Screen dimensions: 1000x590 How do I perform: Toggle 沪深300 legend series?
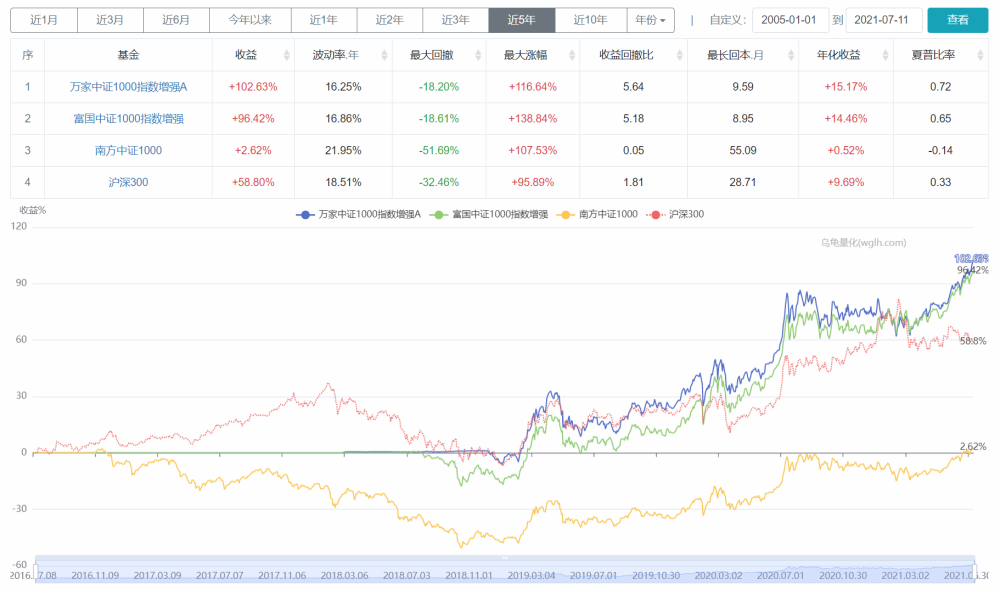675,214
